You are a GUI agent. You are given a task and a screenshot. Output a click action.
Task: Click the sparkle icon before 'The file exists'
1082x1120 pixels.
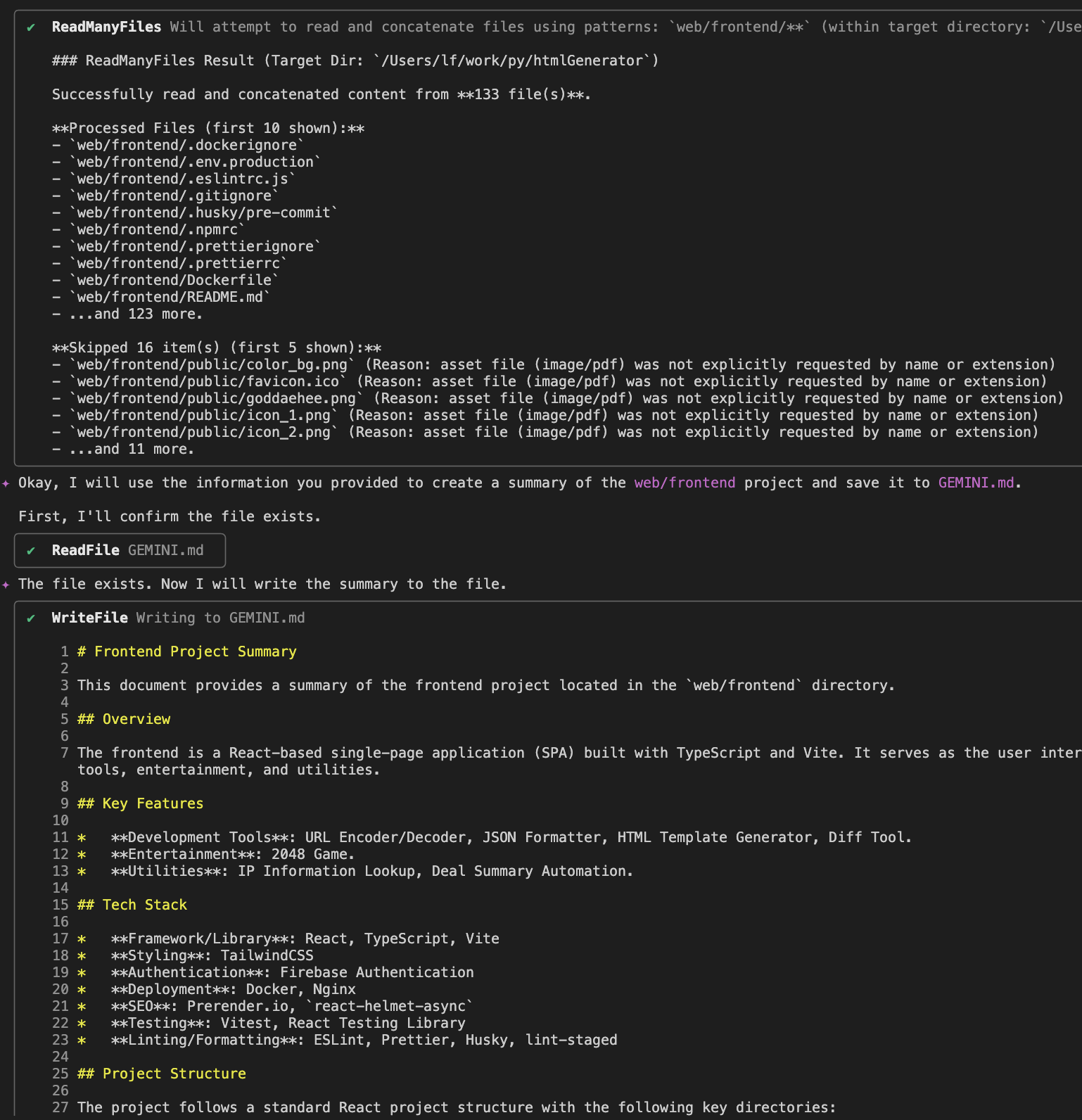click(x=6, y=585)
